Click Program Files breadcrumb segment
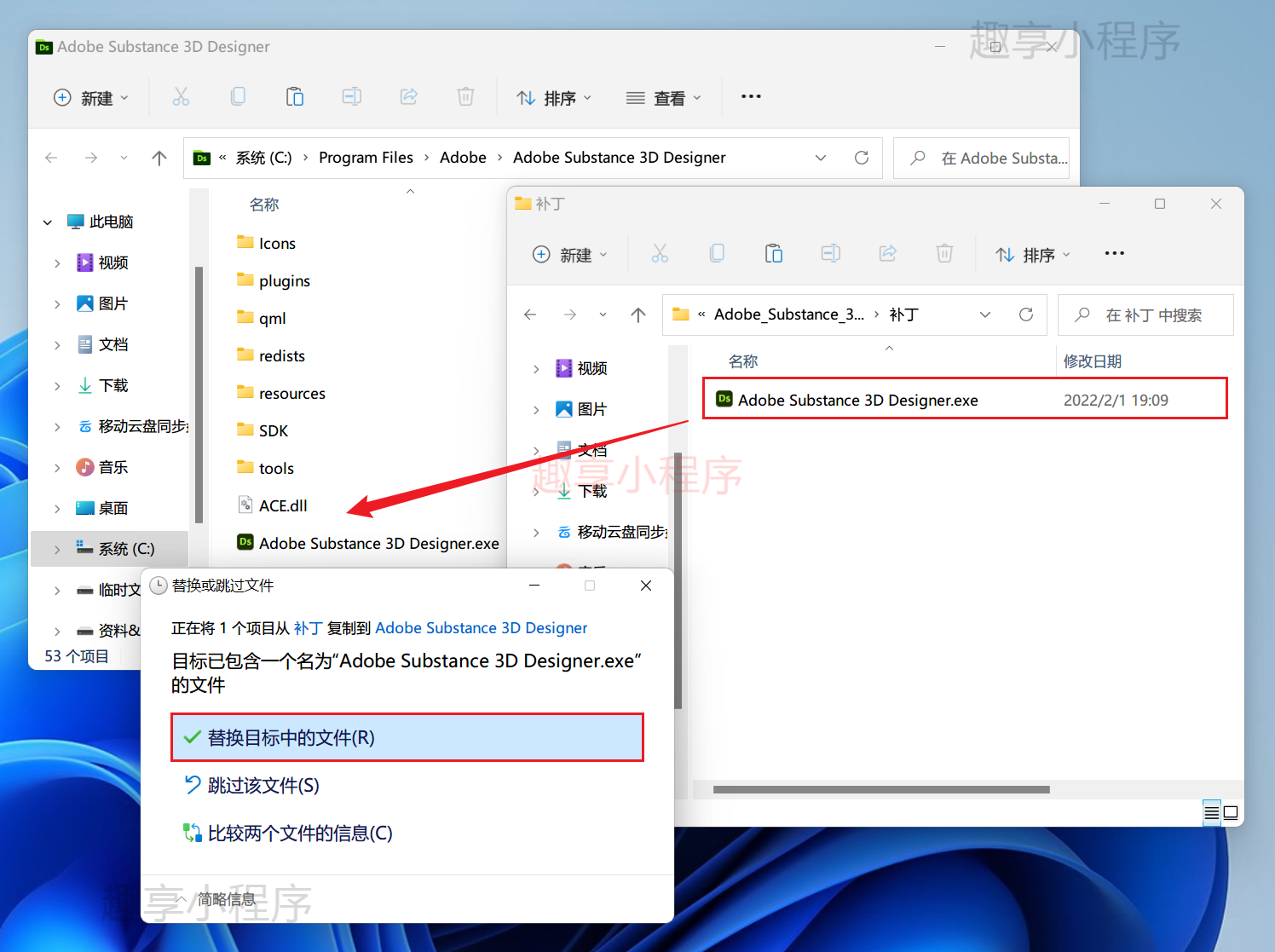Viewport: 1275px width, 952px height. (x=366, y=158)
